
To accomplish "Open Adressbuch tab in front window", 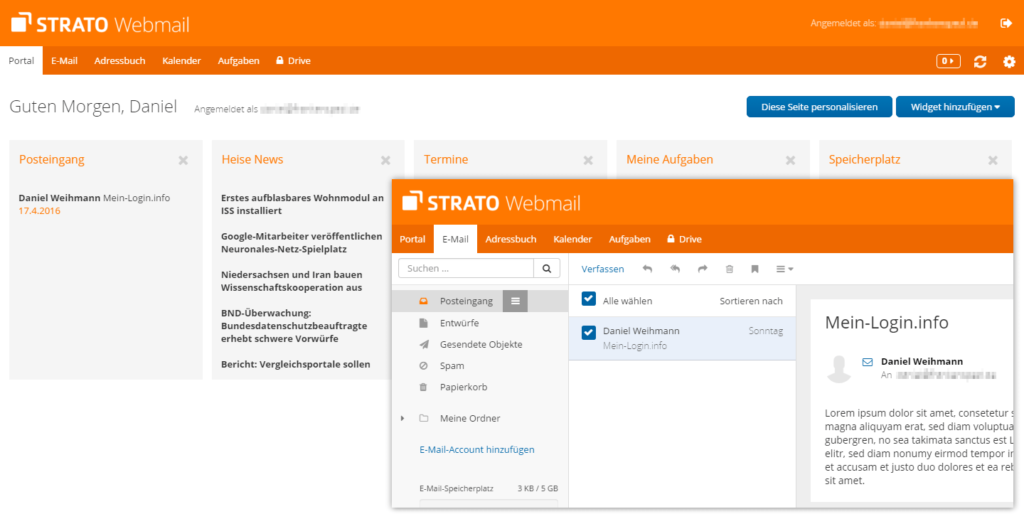I will click(511, 240).
